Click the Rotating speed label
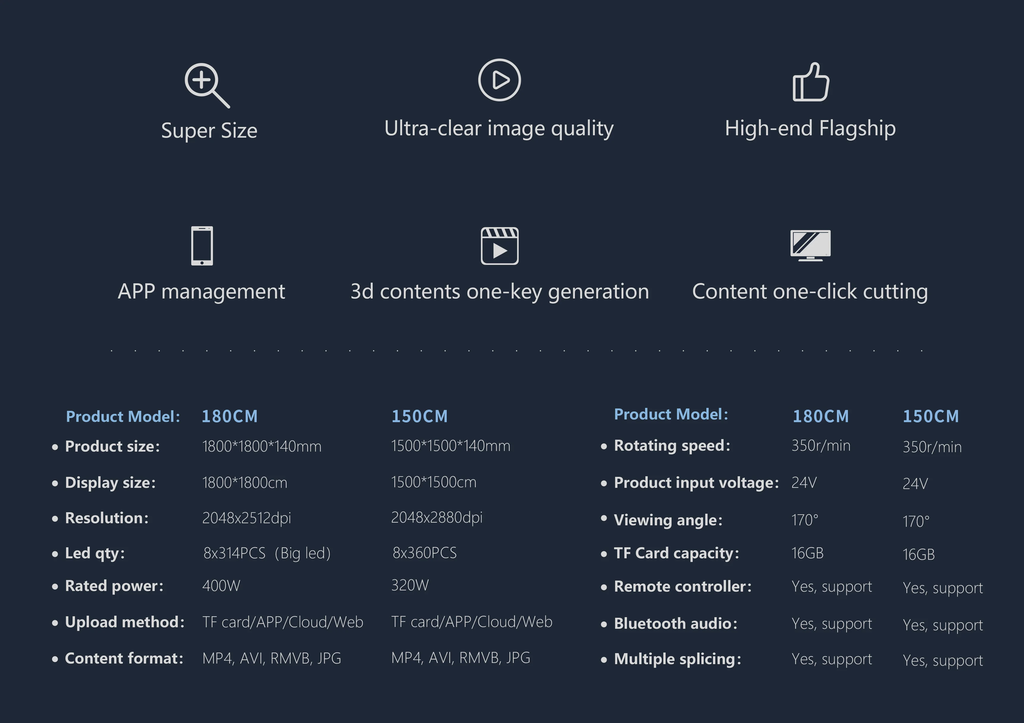The width and height of the screenshot is (1024, 723). click(672, 445)
